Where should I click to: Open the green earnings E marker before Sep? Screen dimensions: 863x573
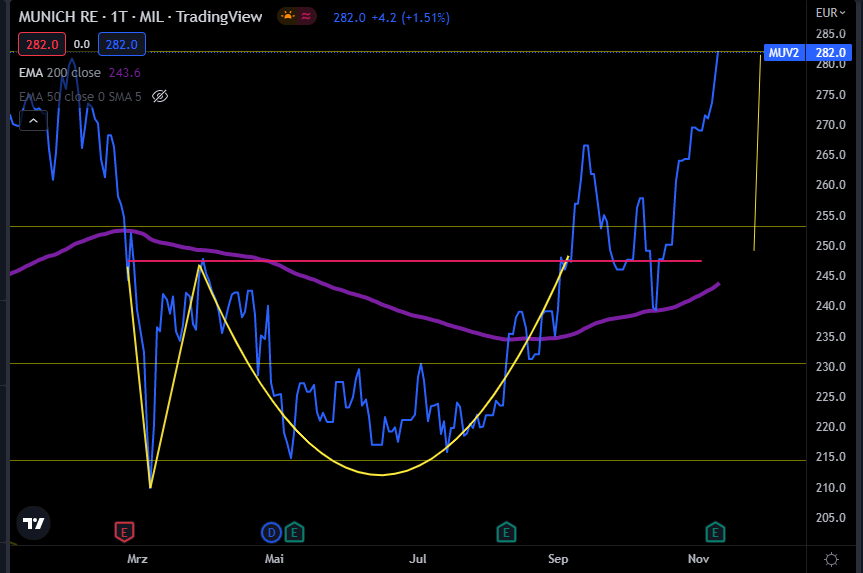point(506,532)
